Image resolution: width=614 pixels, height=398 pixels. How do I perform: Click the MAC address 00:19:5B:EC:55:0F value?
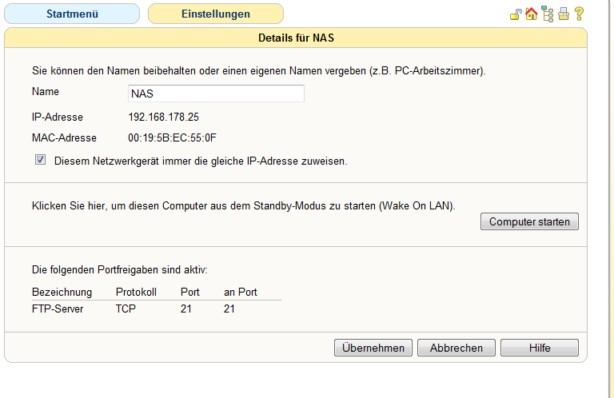pyautogui.click(x=172, y=138)
